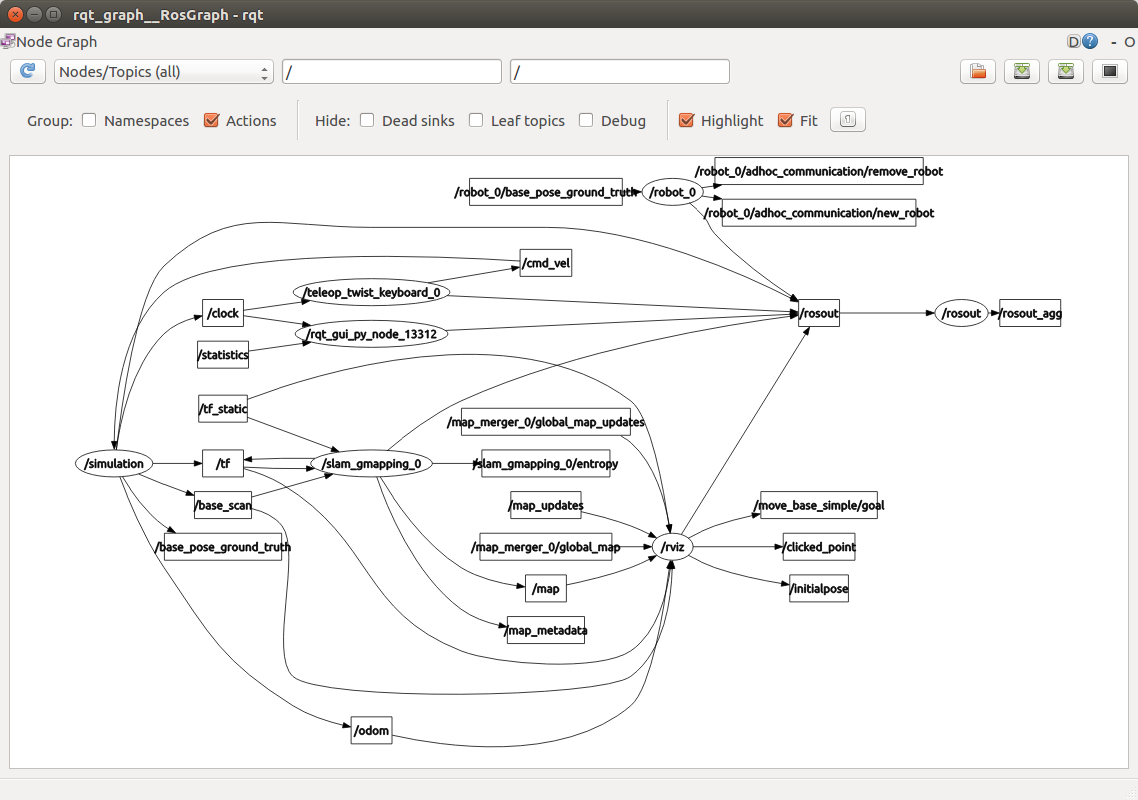Disable the Highlight checkbox

pos(687,121)
